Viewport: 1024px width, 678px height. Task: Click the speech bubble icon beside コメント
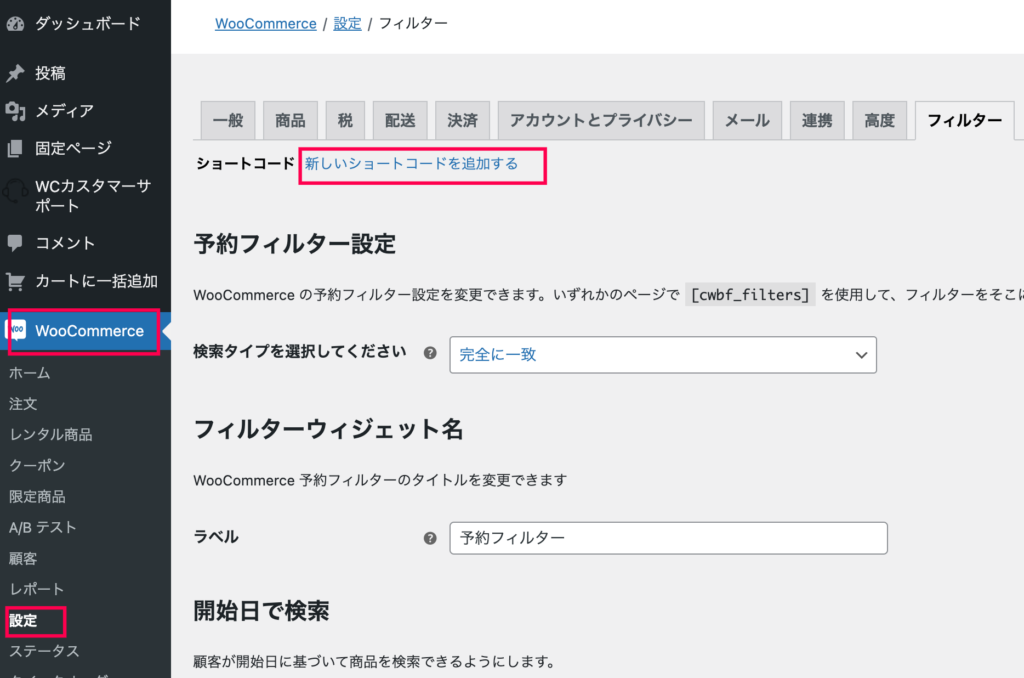(15, 243)
